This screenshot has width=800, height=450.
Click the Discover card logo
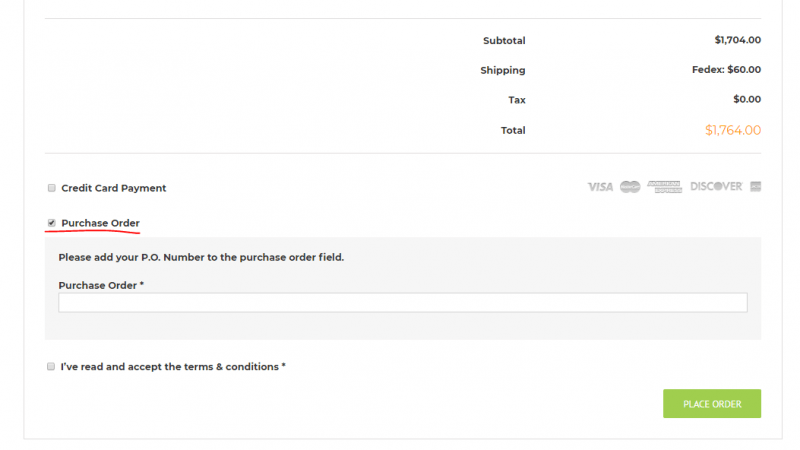click(x=716, y=186)
